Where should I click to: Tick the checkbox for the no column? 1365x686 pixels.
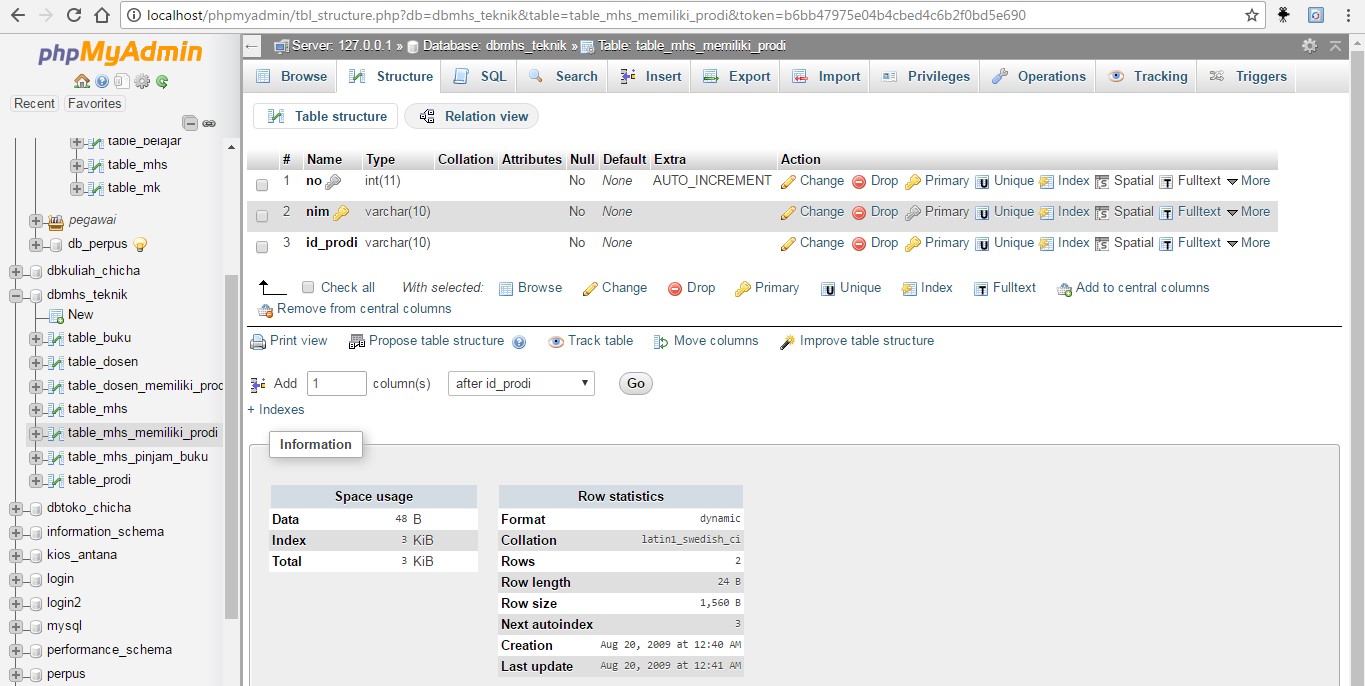click(262, 185)
